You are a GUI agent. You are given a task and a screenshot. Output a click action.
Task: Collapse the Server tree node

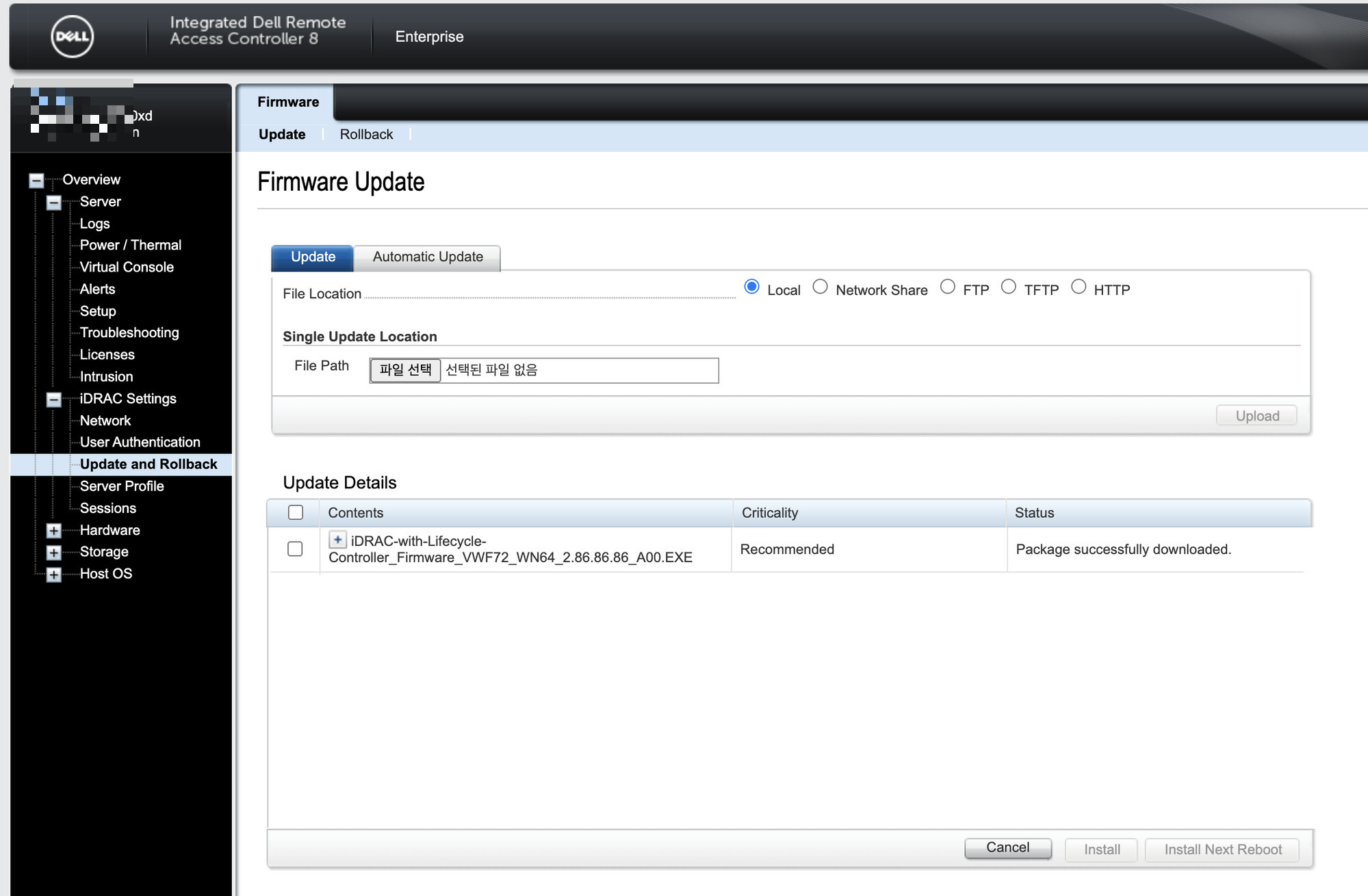coord(53,202)
